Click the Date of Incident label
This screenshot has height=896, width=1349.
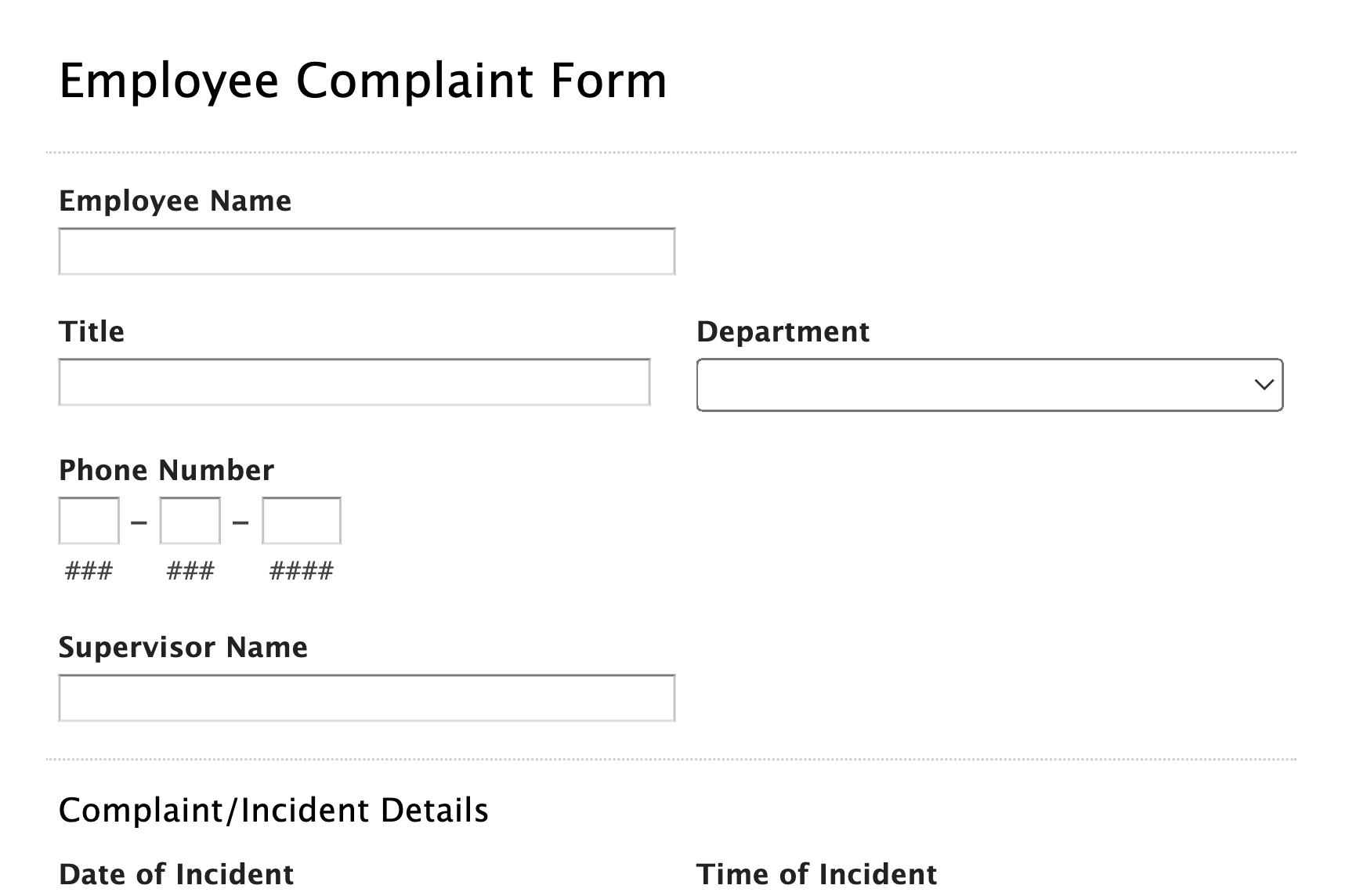click(176, 874)
